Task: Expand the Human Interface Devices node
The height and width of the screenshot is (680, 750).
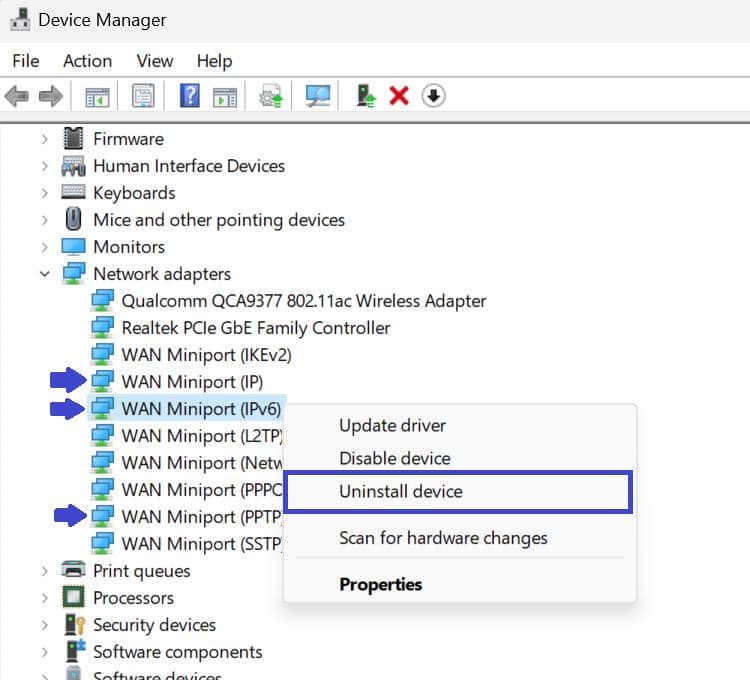Action: (x=45, y=166)
